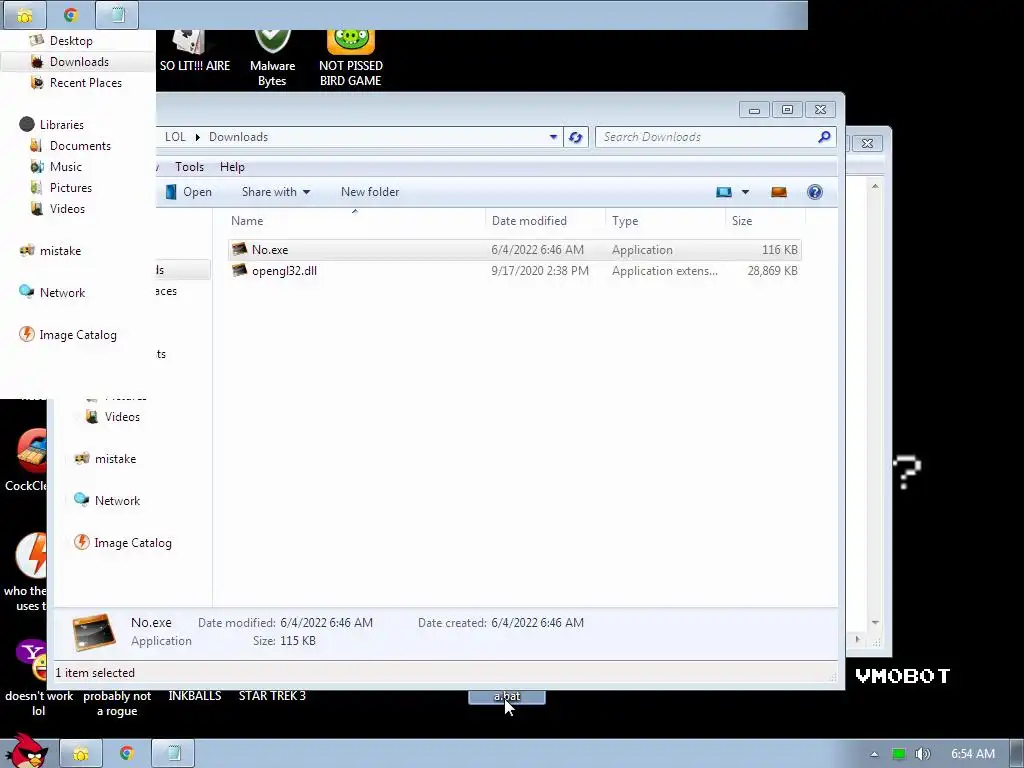Sort by the Date modified column

point(545,221)
